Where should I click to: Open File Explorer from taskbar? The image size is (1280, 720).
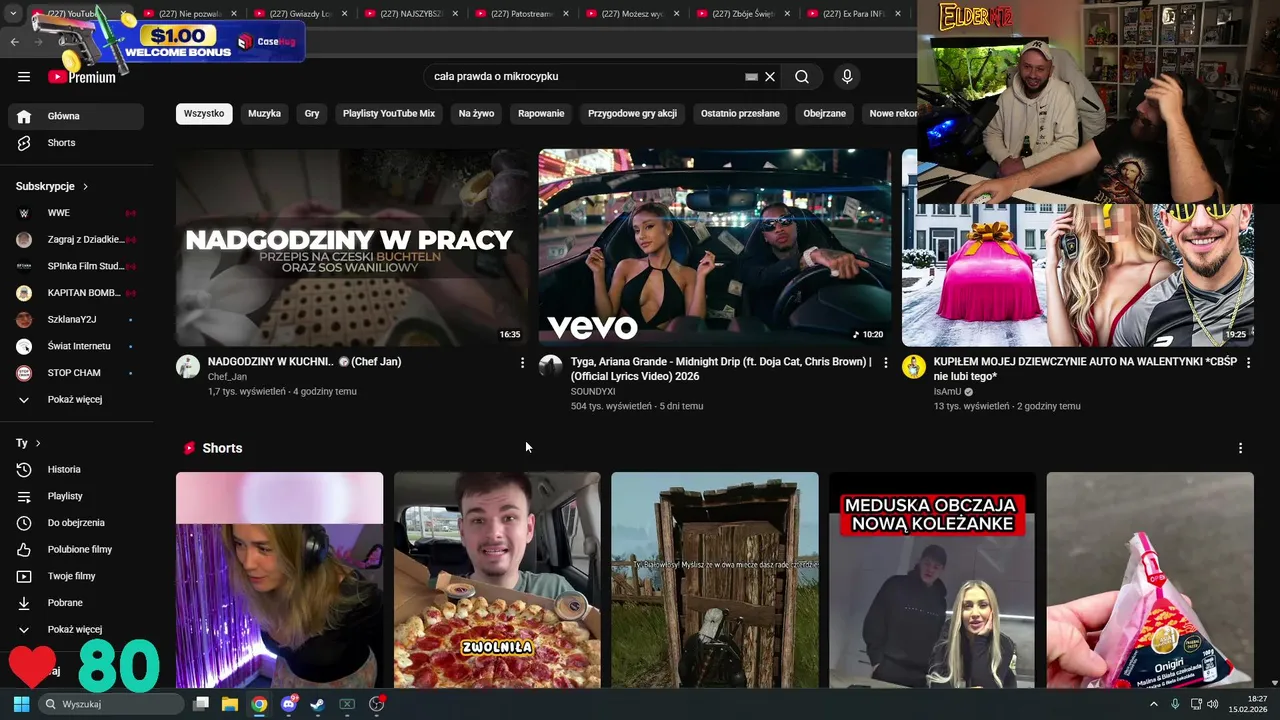(x=230, y=704)
